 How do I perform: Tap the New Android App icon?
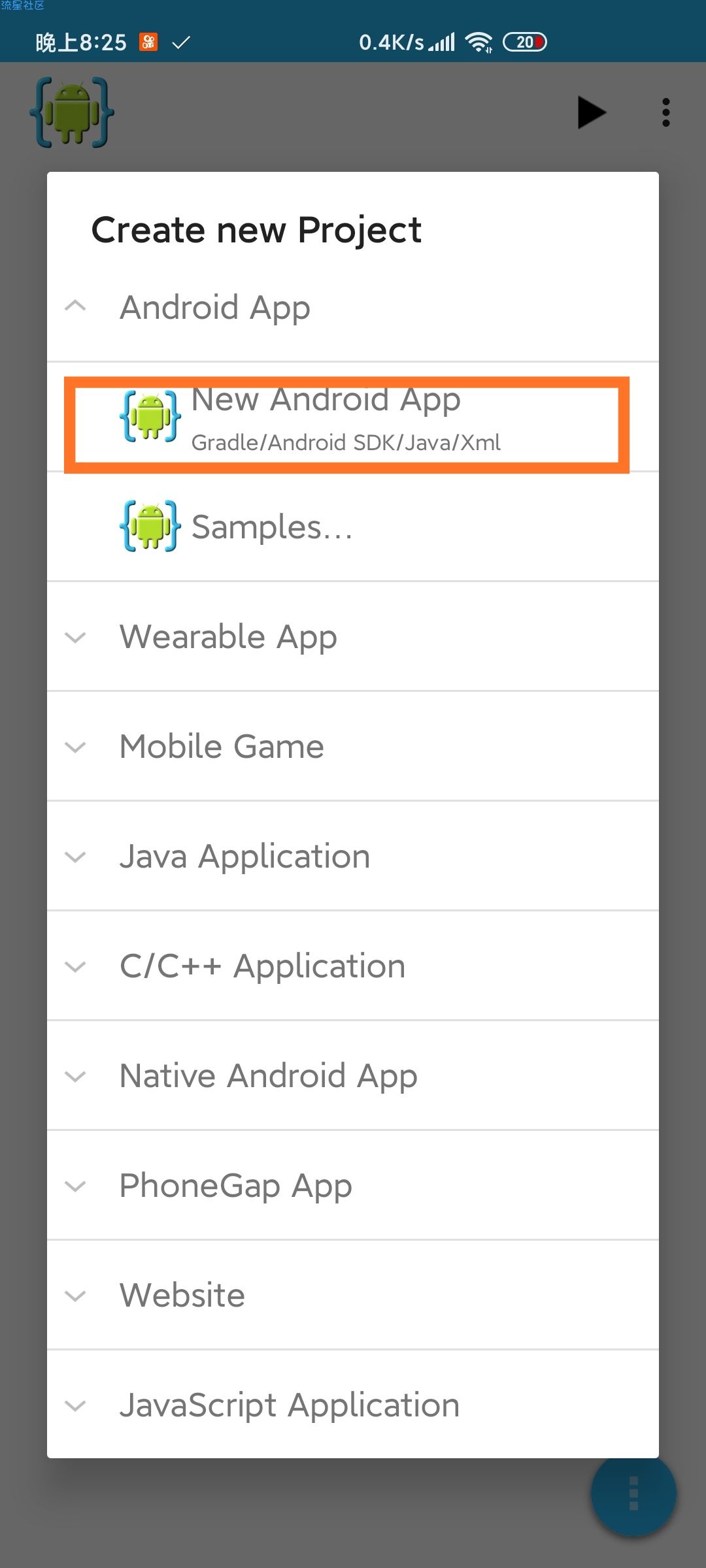[150, 416]
